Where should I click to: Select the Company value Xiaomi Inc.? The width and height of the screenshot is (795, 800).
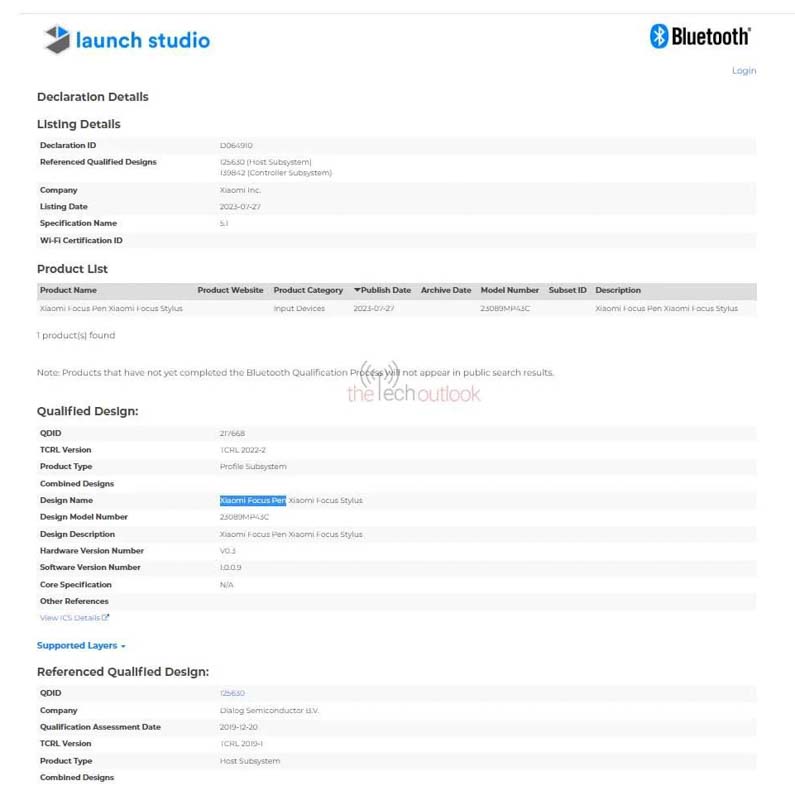240,190
